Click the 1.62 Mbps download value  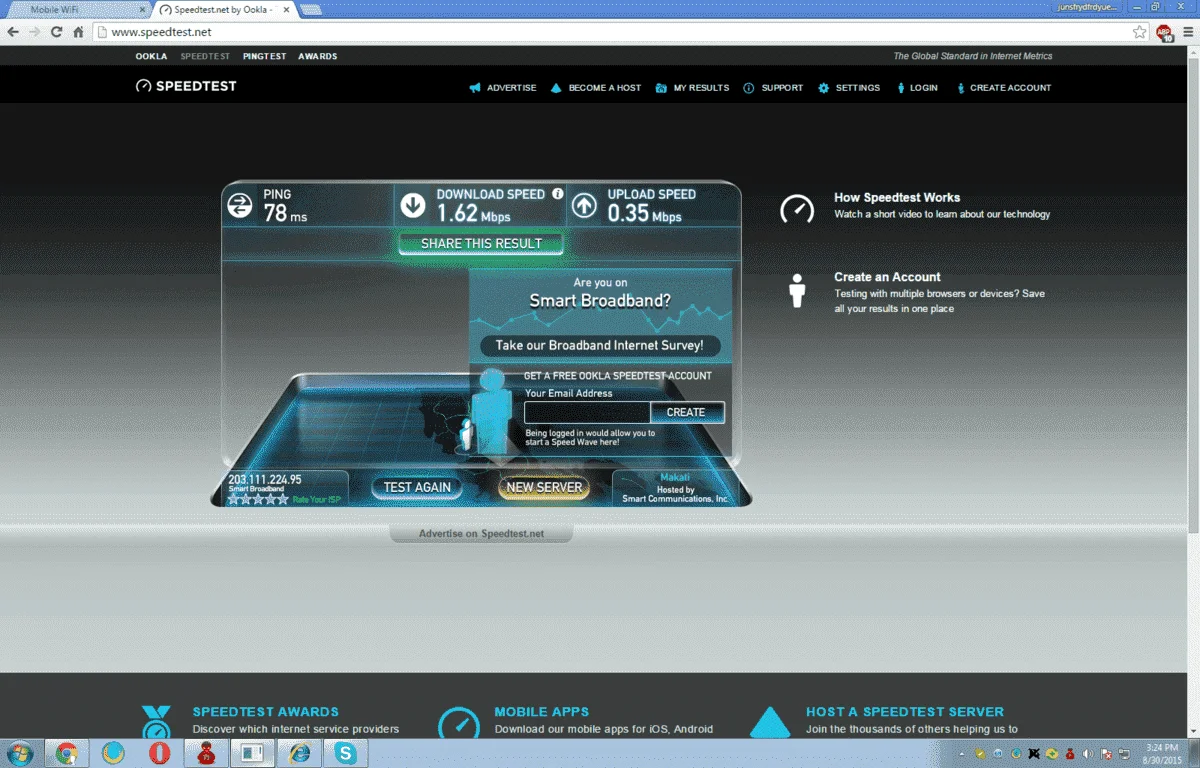(x=473, y=212)
